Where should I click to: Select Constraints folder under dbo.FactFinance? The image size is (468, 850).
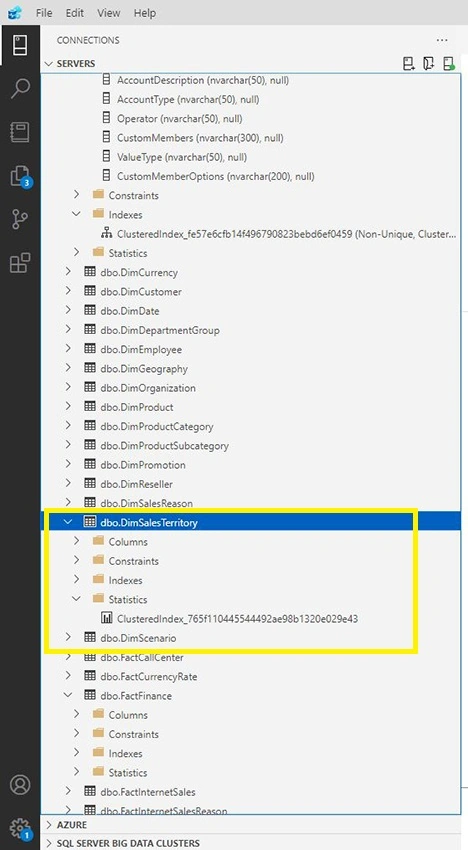pos(133,734)
